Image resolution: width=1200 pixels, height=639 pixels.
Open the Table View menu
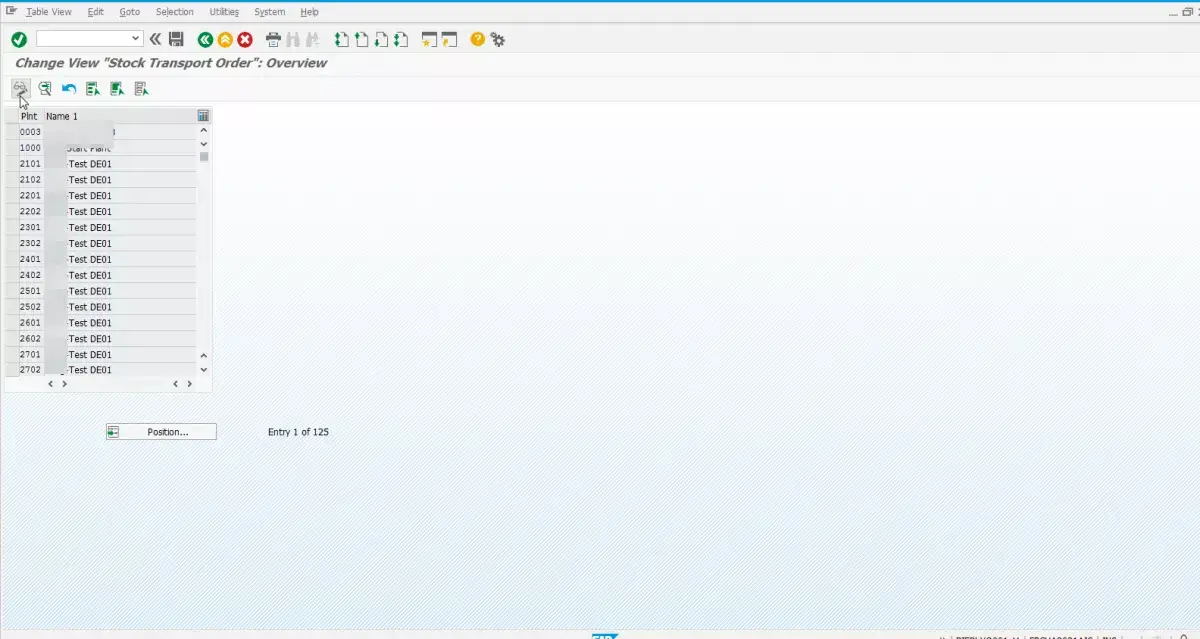tap(49, 12)
